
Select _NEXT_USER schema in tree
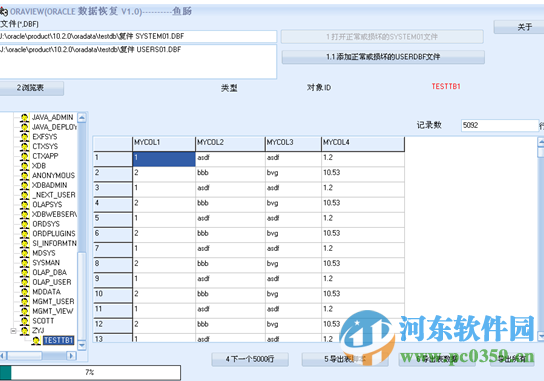coord(54,195)
